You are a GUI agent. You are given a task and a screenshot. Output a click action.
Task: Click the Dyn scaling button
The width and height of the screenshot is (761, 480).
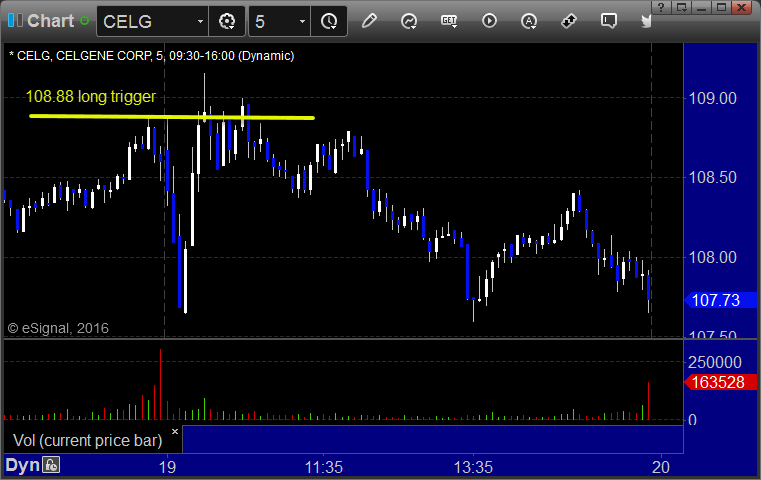[x=22, y=465]
